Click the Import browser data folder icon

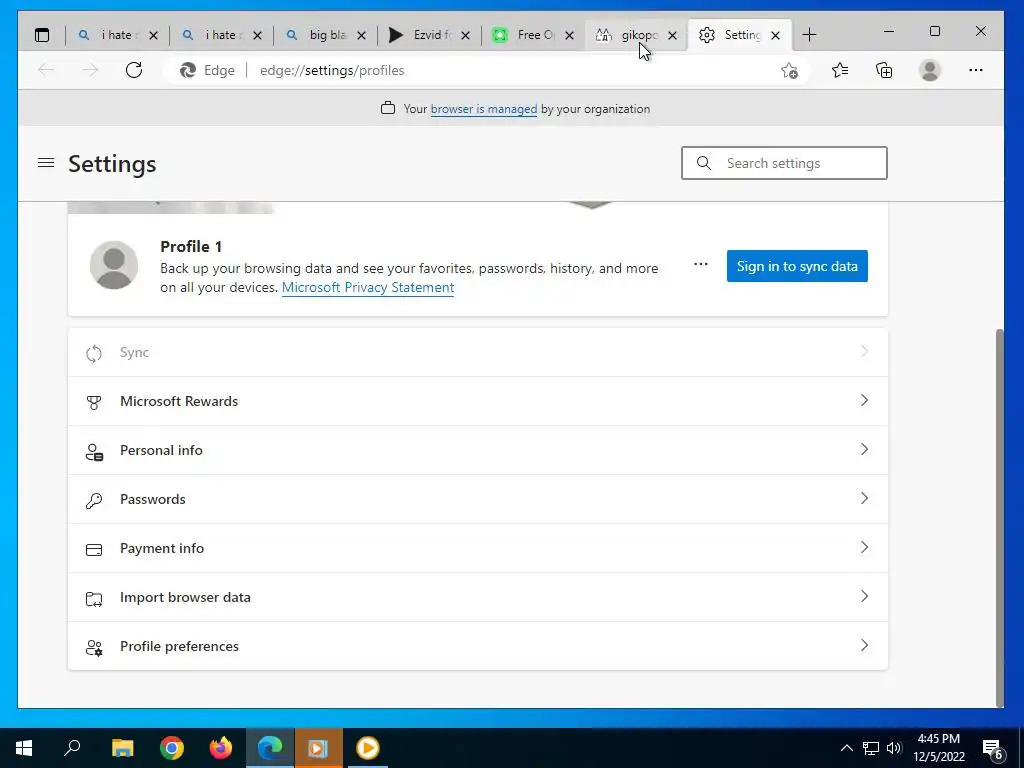(94, 598)
